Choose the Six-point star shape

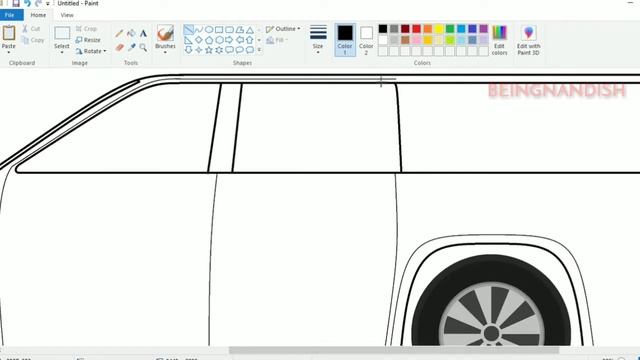tap(219, 50)
